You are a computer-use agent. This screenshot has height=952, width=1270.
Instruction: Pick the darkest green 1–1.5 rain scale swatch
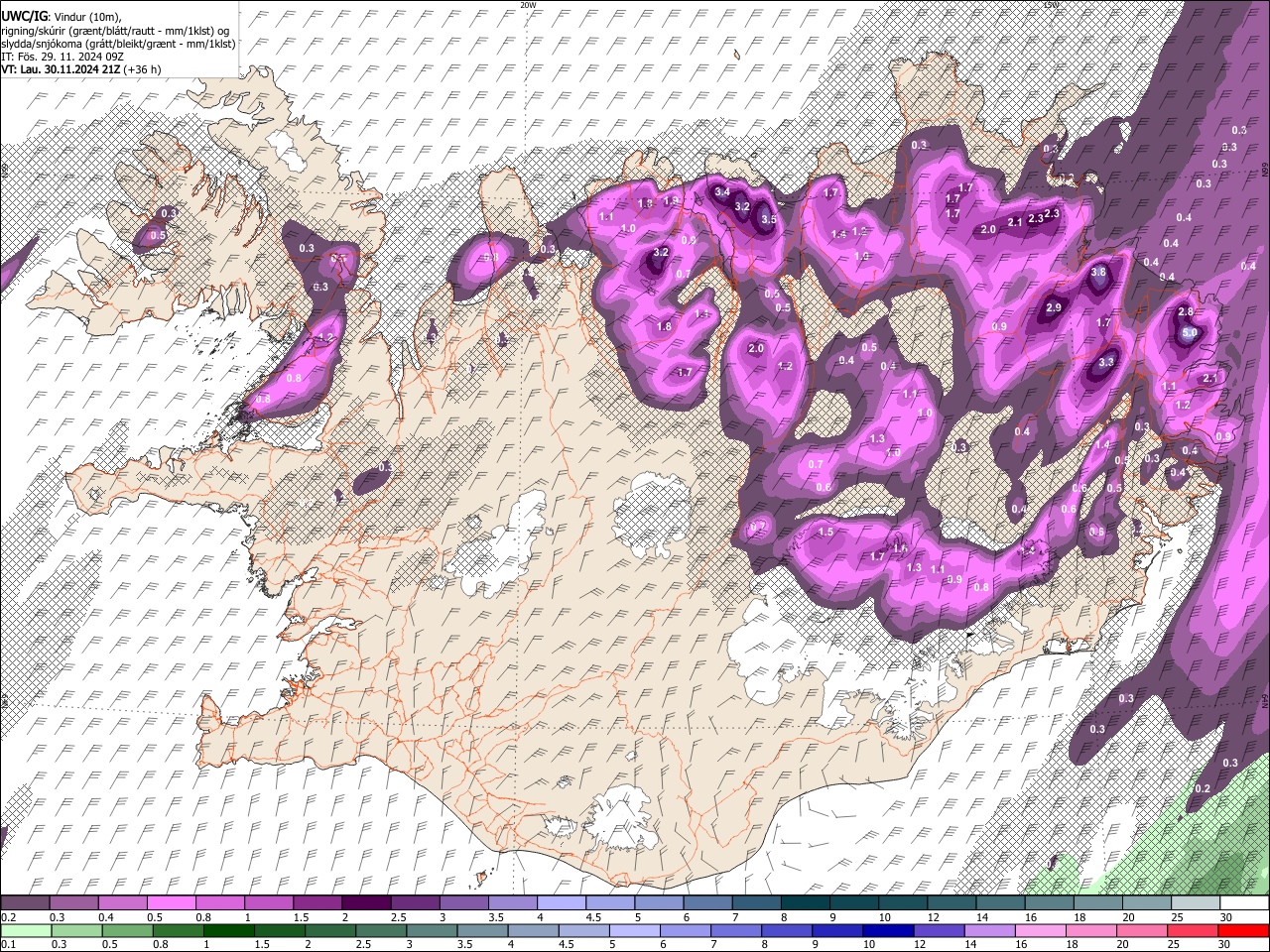(x=228, y=930)
